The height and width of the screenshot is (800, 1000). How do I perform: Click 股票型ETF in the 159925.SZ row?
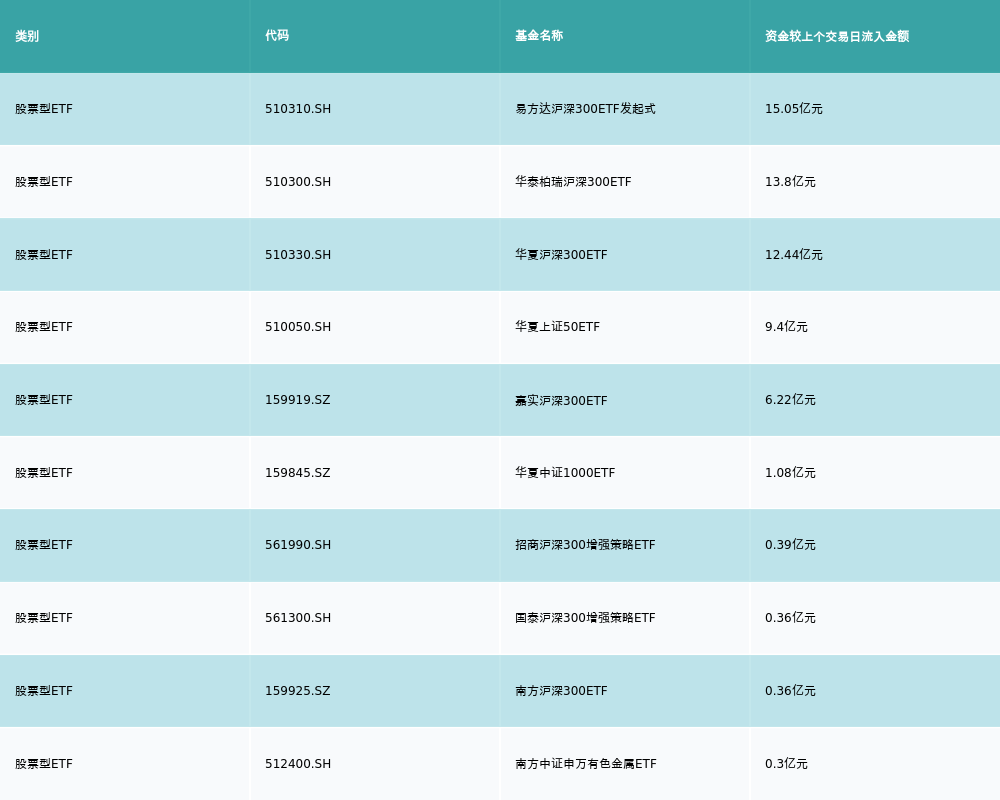[44, 691]
